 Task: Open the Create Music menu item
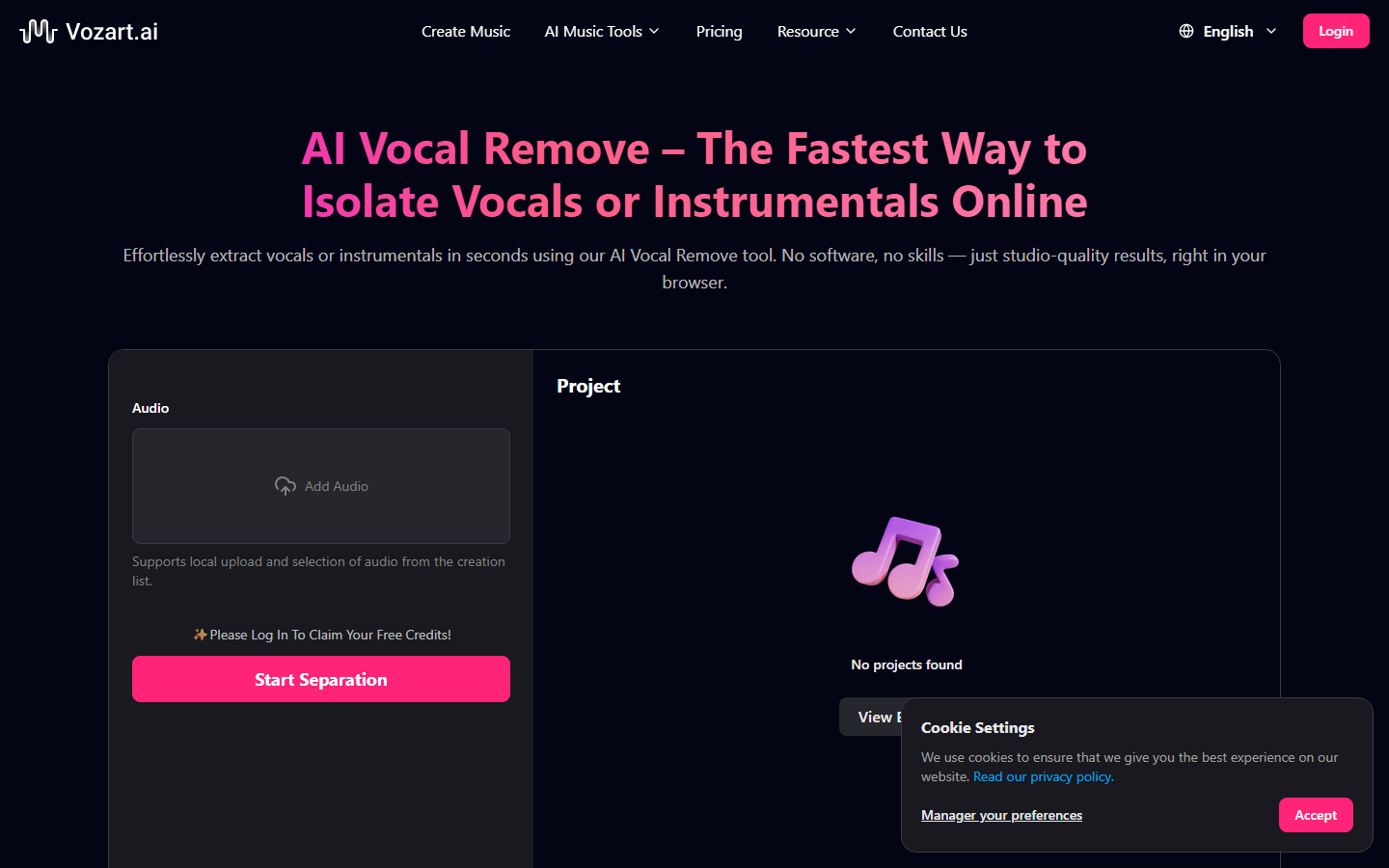pyautogui.click(x=466, y=31)
